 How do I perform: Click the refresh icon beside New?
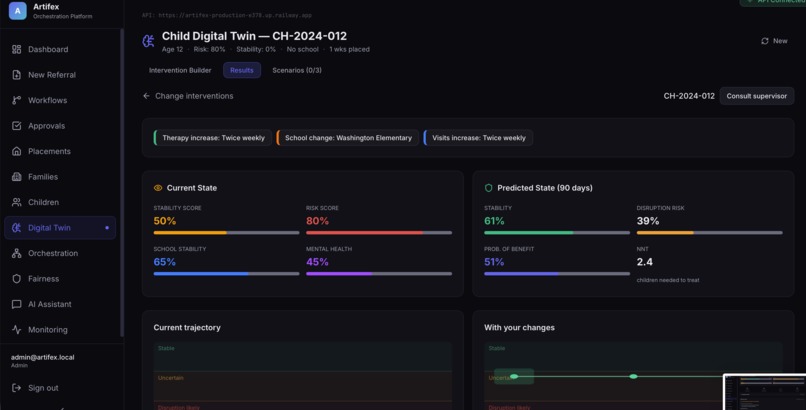click(x=765, y=41)
